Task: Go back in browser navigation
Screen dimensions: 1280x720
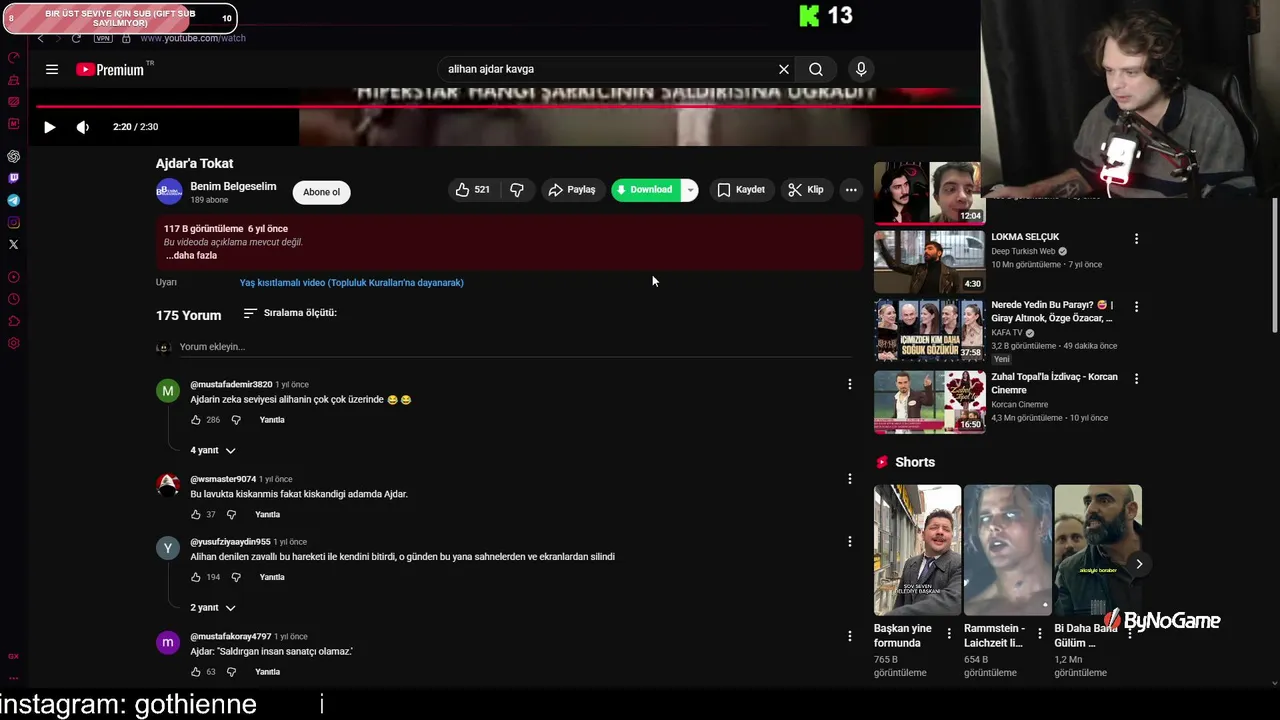Action: click(40, 38)
